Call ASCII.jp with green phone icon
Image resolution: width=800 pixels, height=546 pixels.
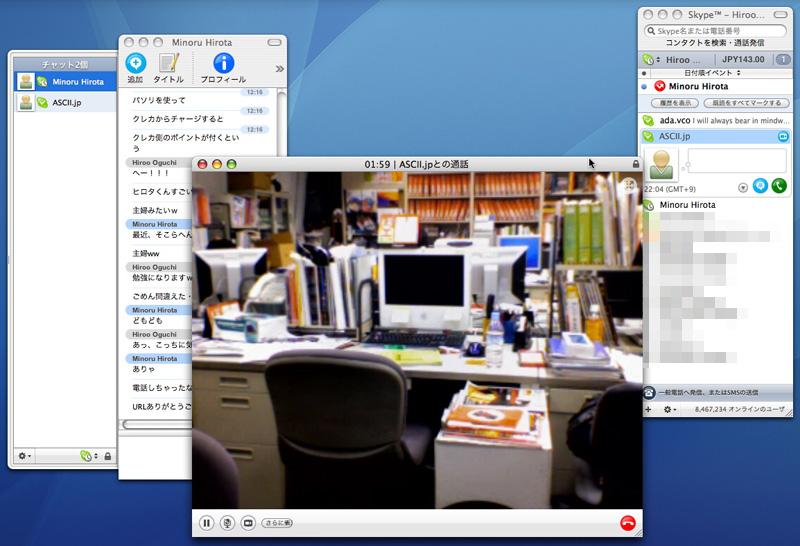[779, 186]
